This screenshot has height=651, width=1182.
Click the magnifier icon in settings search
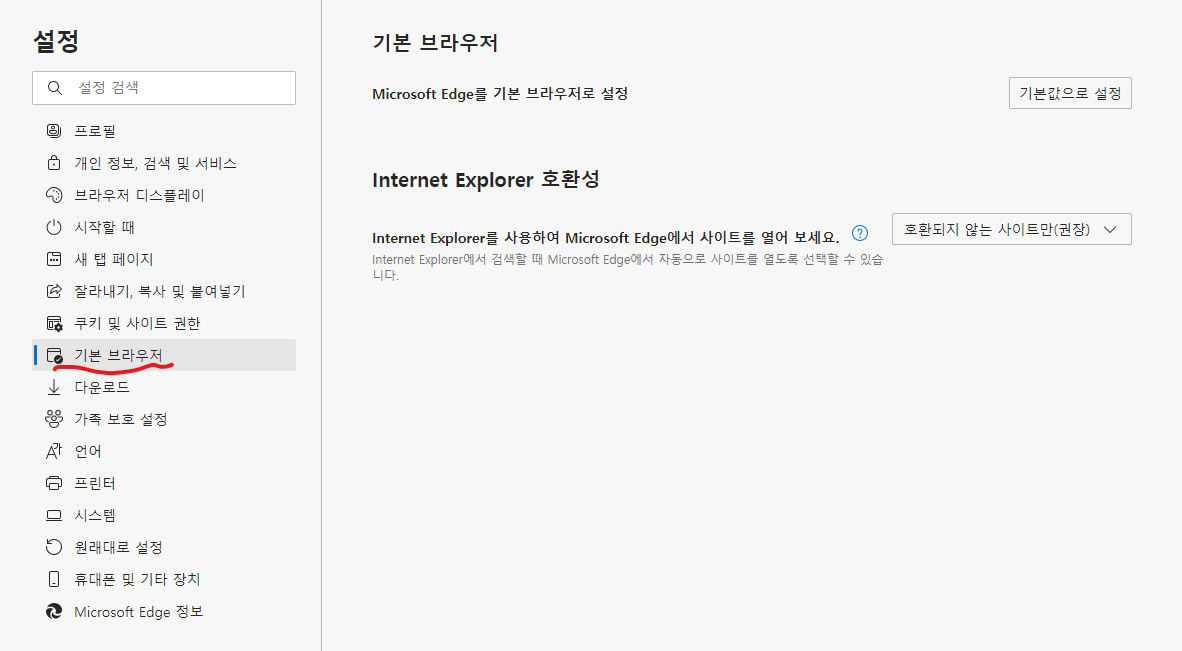54,87
